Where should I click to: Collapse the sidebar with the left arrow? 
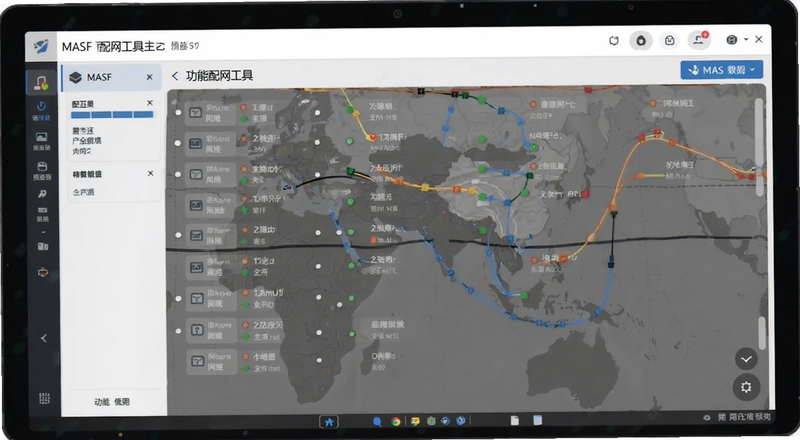point(44,338)
